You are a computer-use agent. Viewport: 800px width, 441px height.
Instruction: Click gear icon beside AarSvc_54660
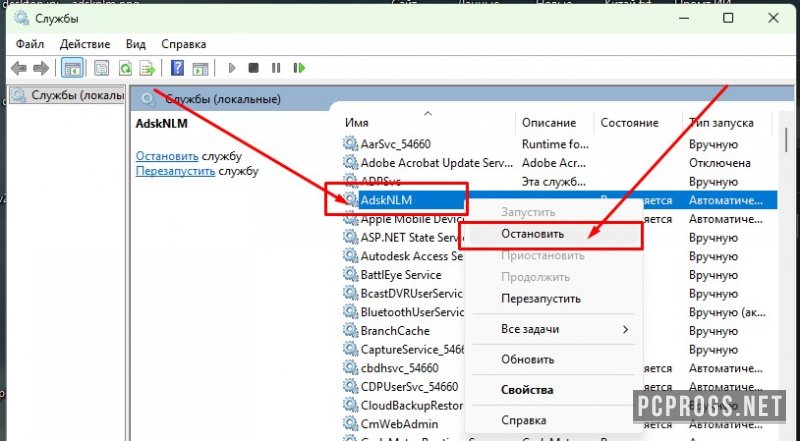(350, 144)
